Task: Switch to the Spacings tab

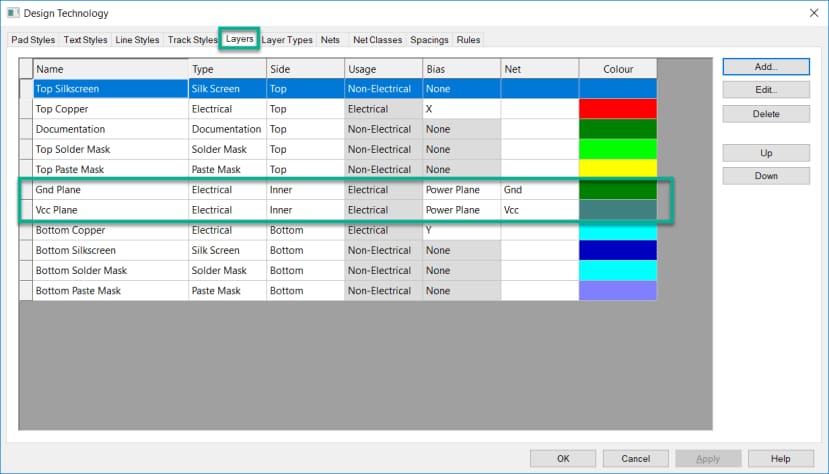Action: pos(429,40)
